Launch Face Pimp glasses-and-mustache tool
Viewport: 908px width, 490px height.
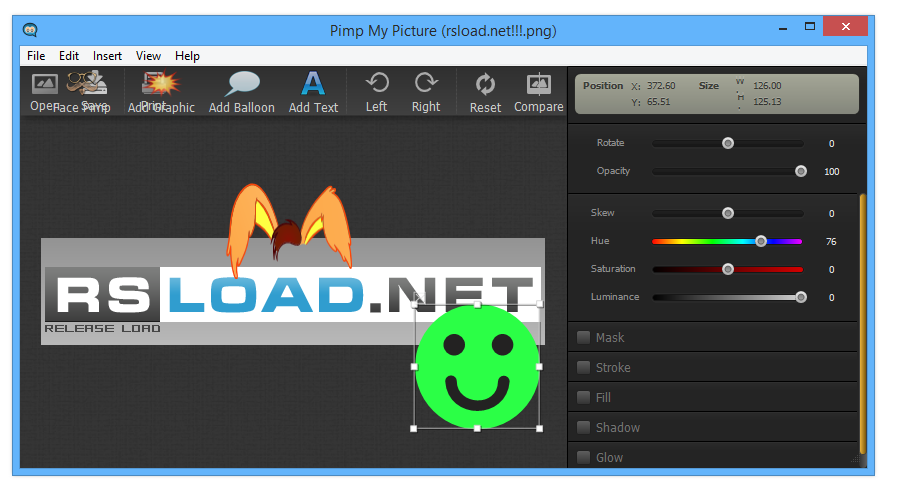pyautogui.click(x=81, y=83)
